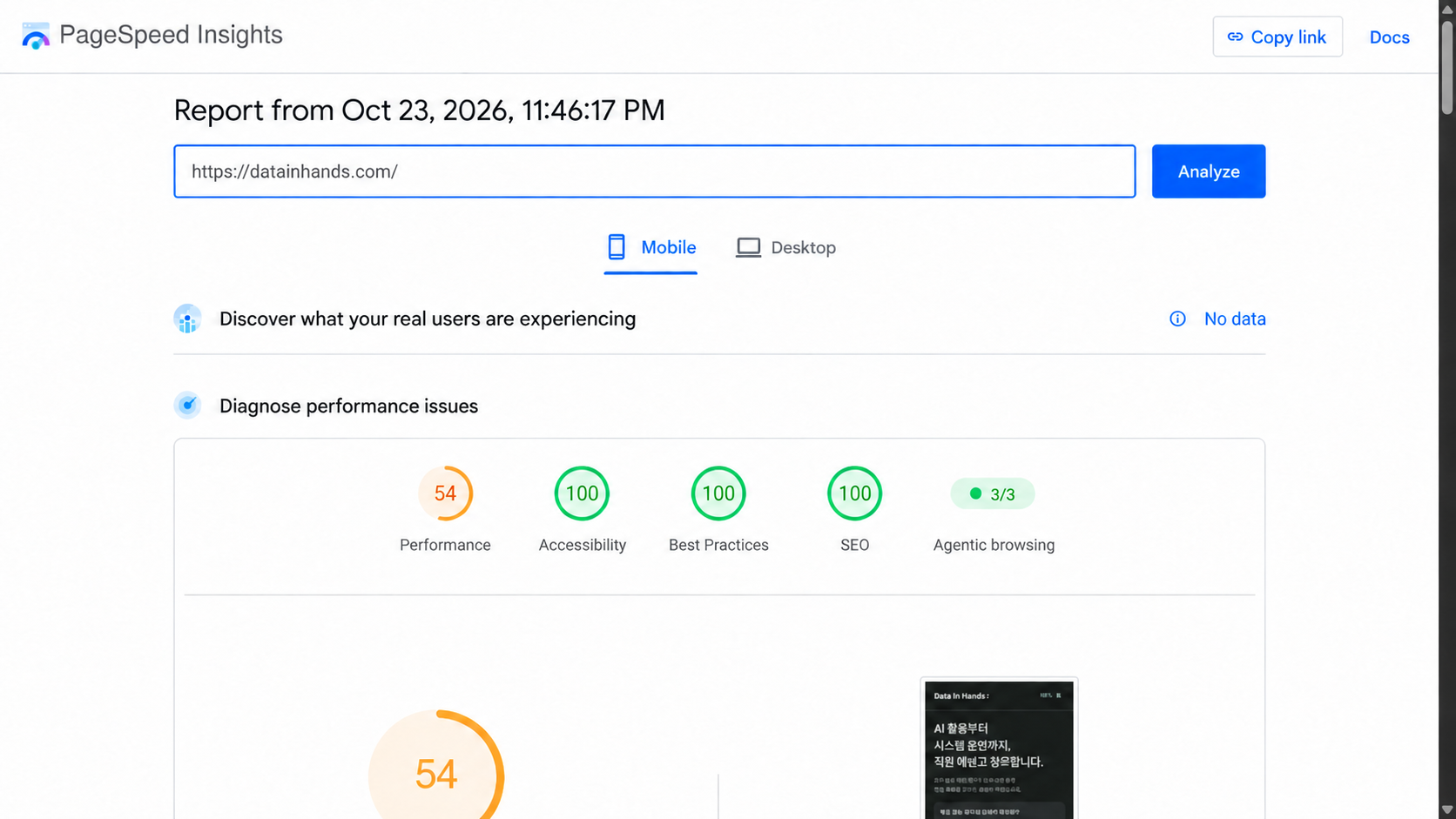Open the mobile page screenshot thumbnail
Viewport: 1456px width, 819px height.
click(x=999, y=749)
